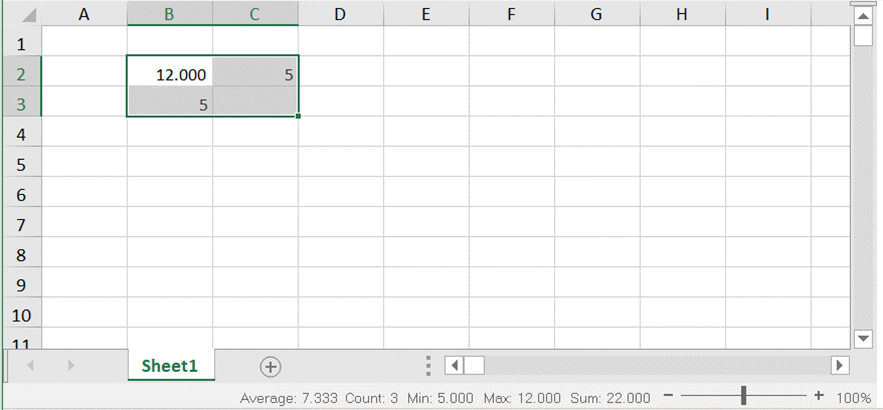Click the zoom slider handle

743,396
